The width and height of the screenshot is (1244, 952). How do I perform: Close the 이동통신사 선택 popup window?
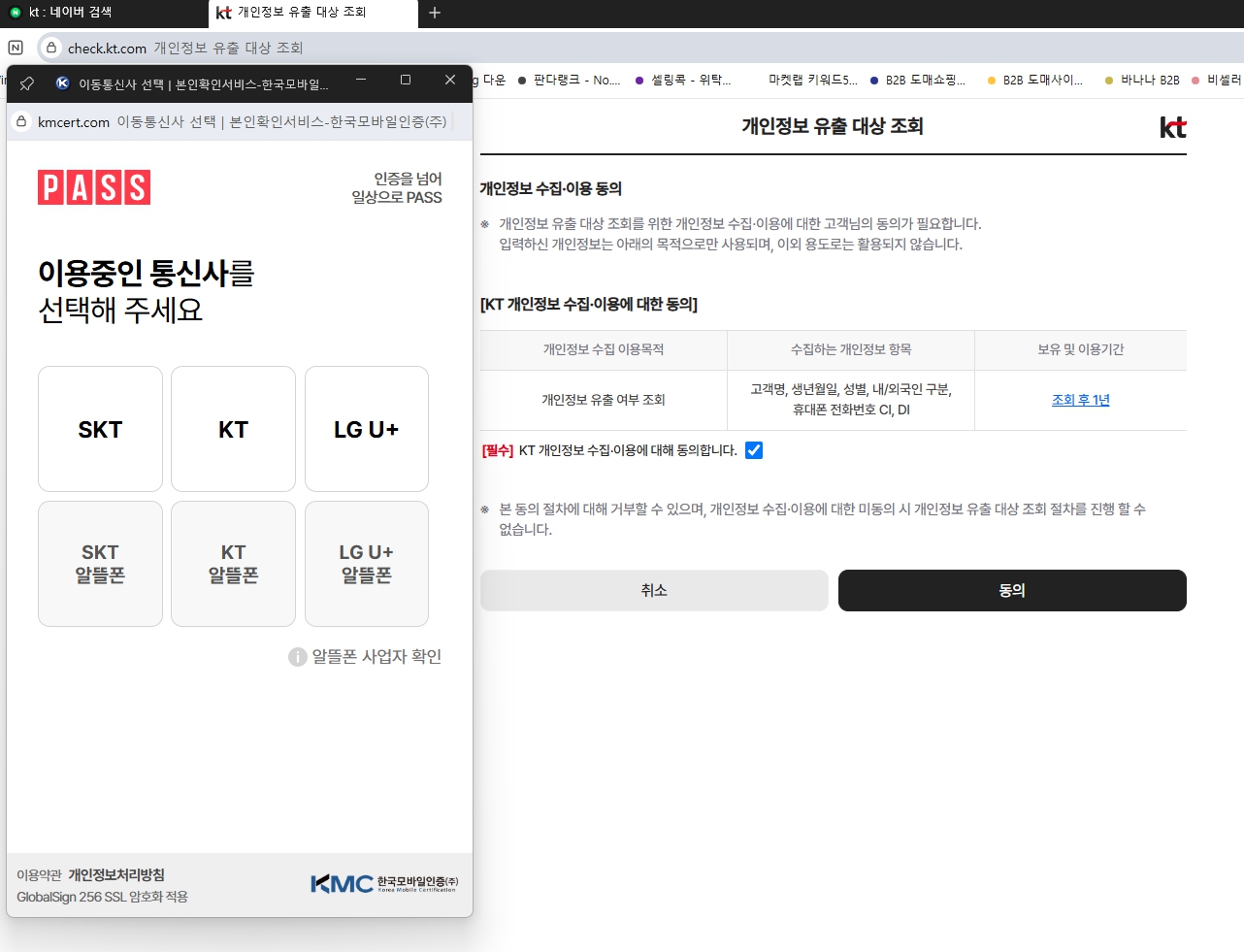(x=450, y=80)
